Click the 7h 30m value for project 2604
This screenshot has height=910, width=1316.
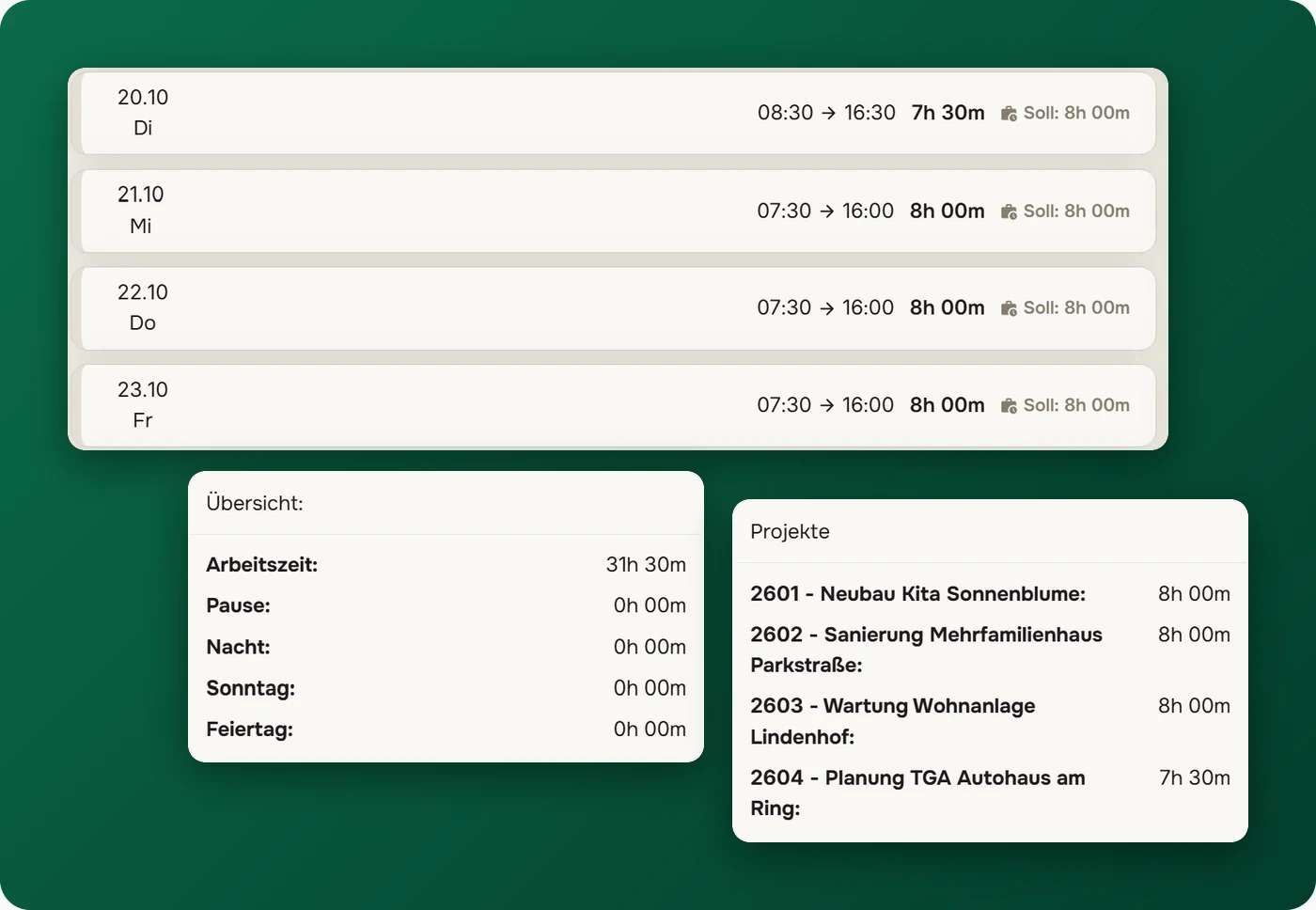pos(1195,777)
